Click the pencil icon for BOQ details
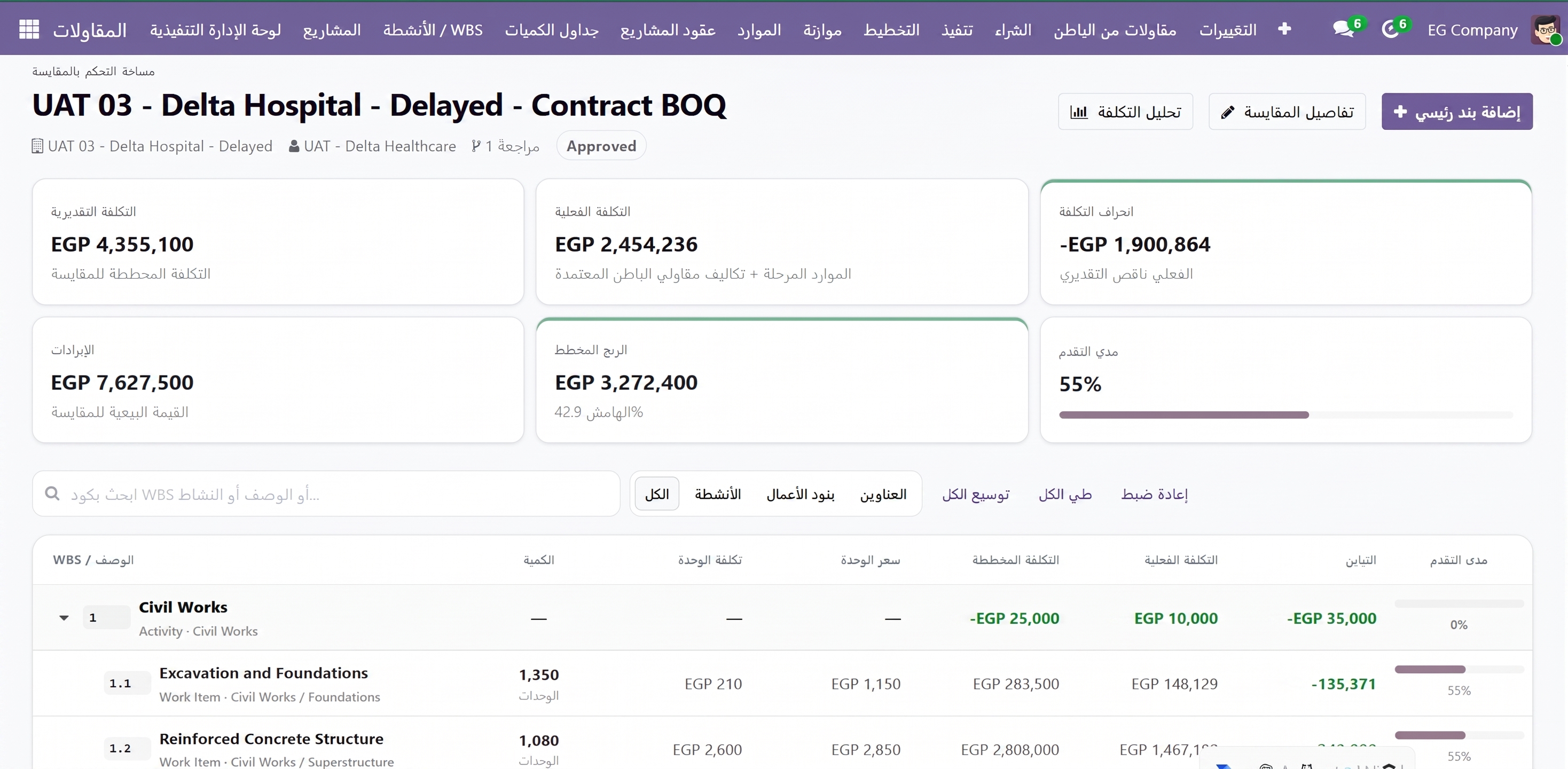This screenshot has height=769, width=1568. pyautogui.click(x=1228, y=112)
